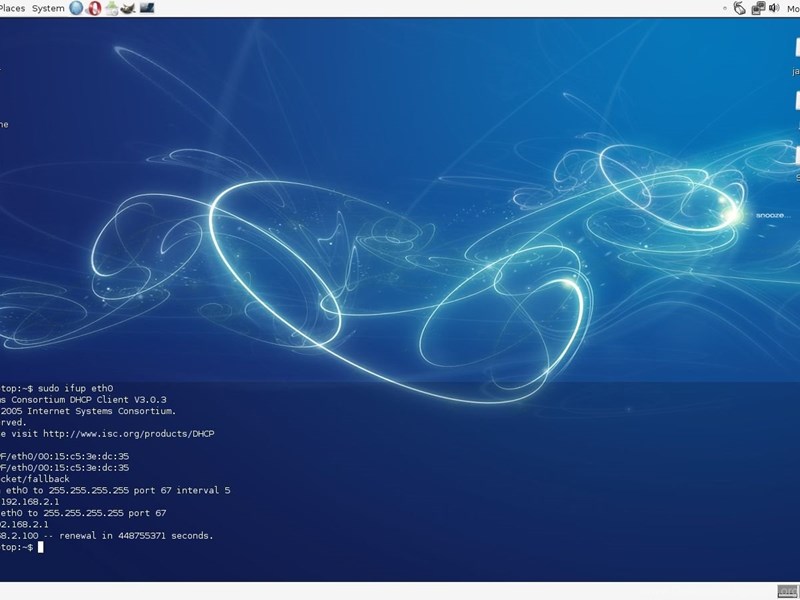The height and width of the screenshot is (600, 800).
Task: Launch the red Opera browser icon
Action: click(x=94, y=8)
